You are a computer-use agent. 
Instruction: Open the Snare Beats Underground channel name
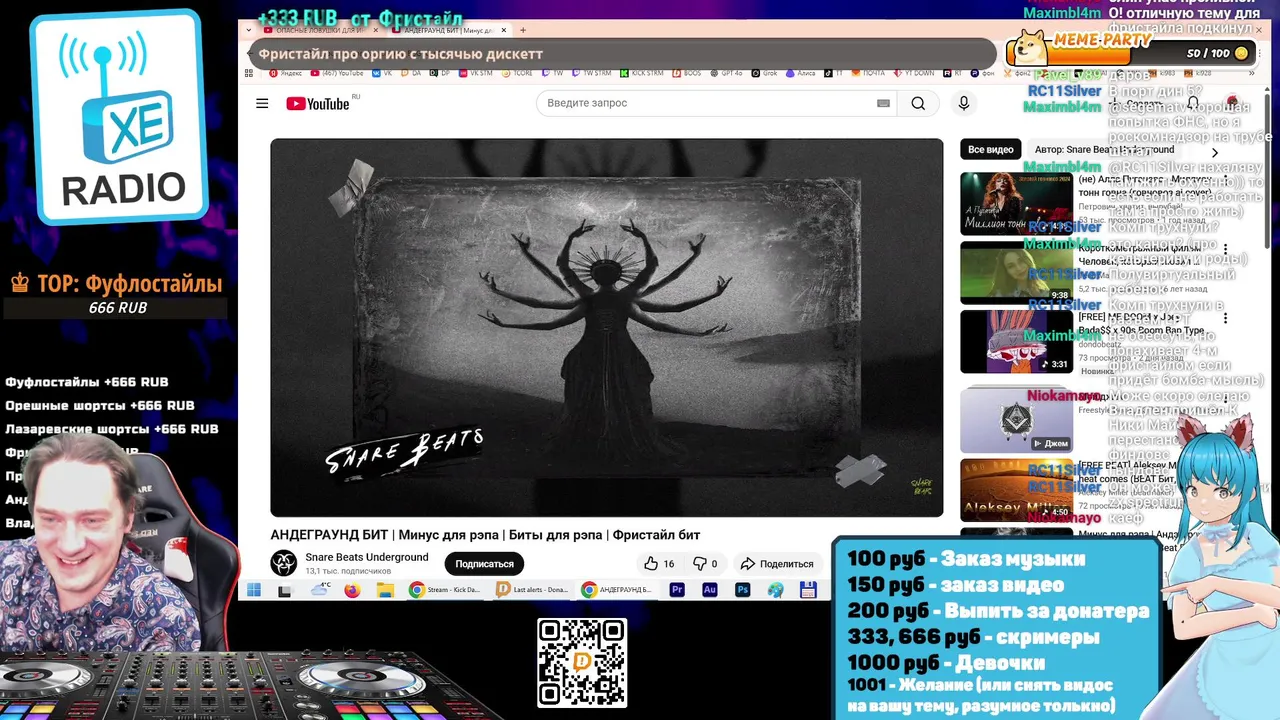point(367,557)
